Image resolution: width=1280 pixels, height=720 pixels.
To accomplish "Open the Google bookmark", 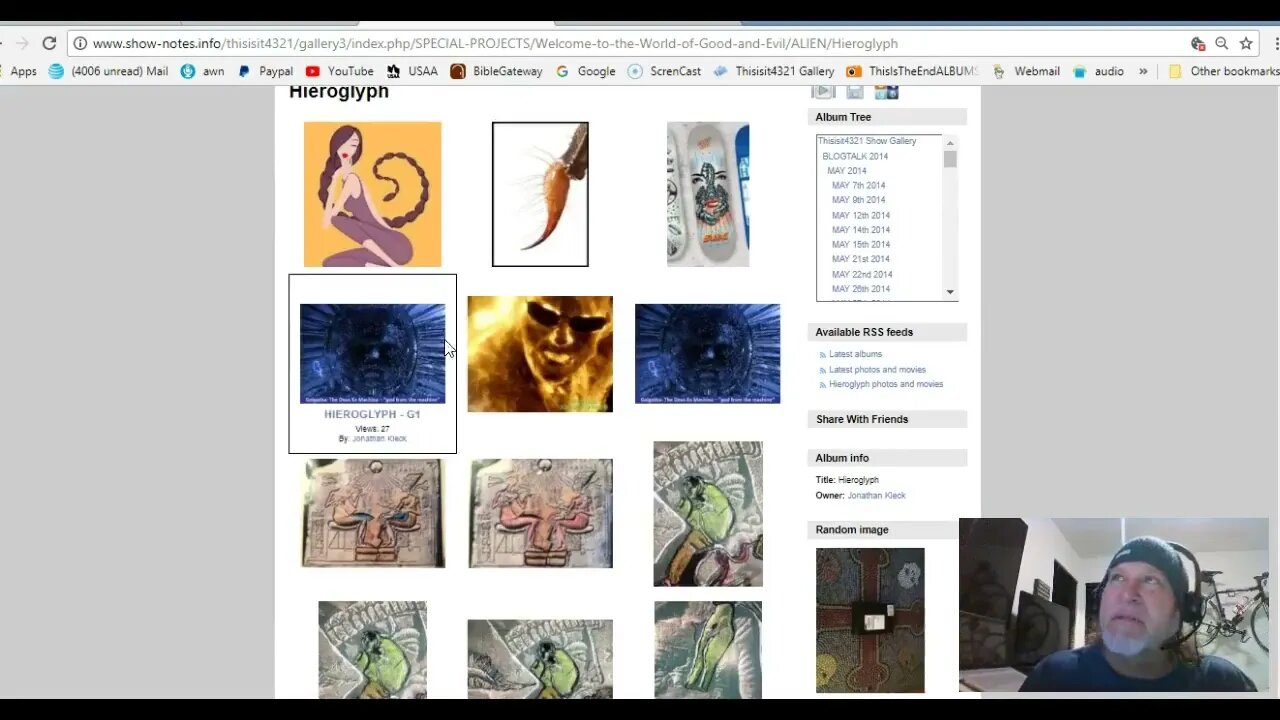I will click(x=585, y=71).
